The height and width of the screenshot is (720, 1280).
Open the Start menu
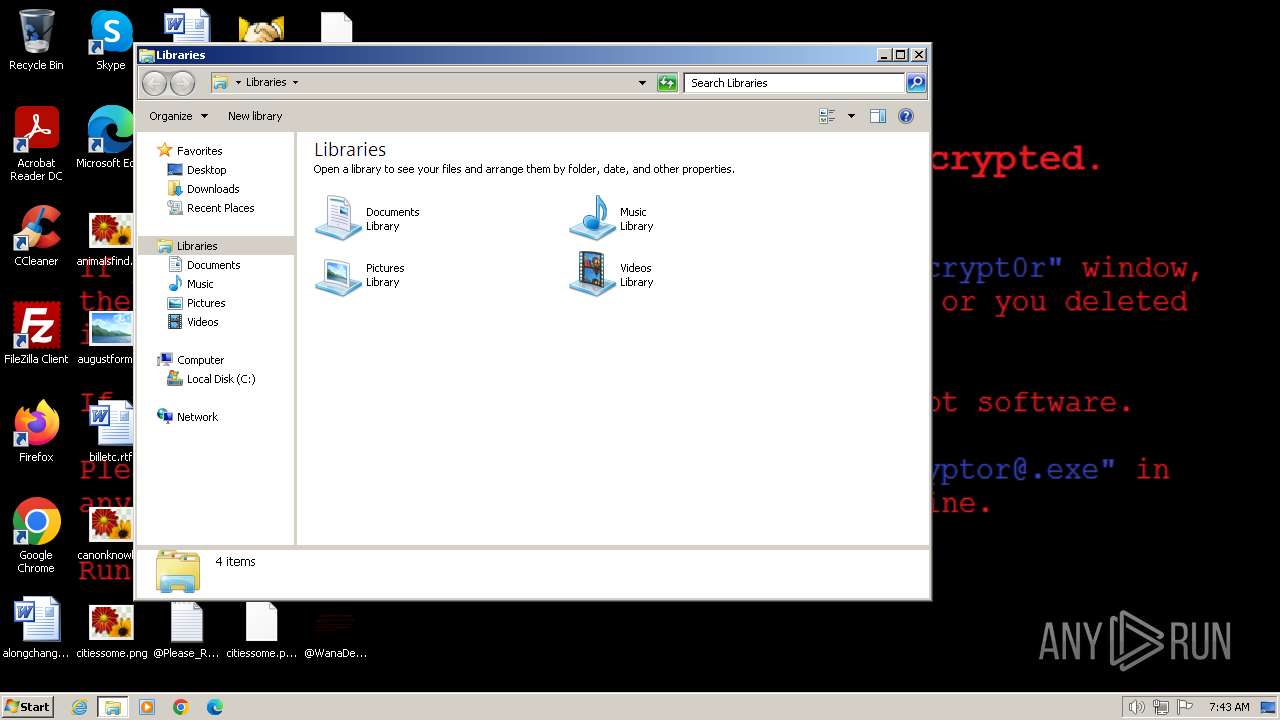click(x=28, y=707)
